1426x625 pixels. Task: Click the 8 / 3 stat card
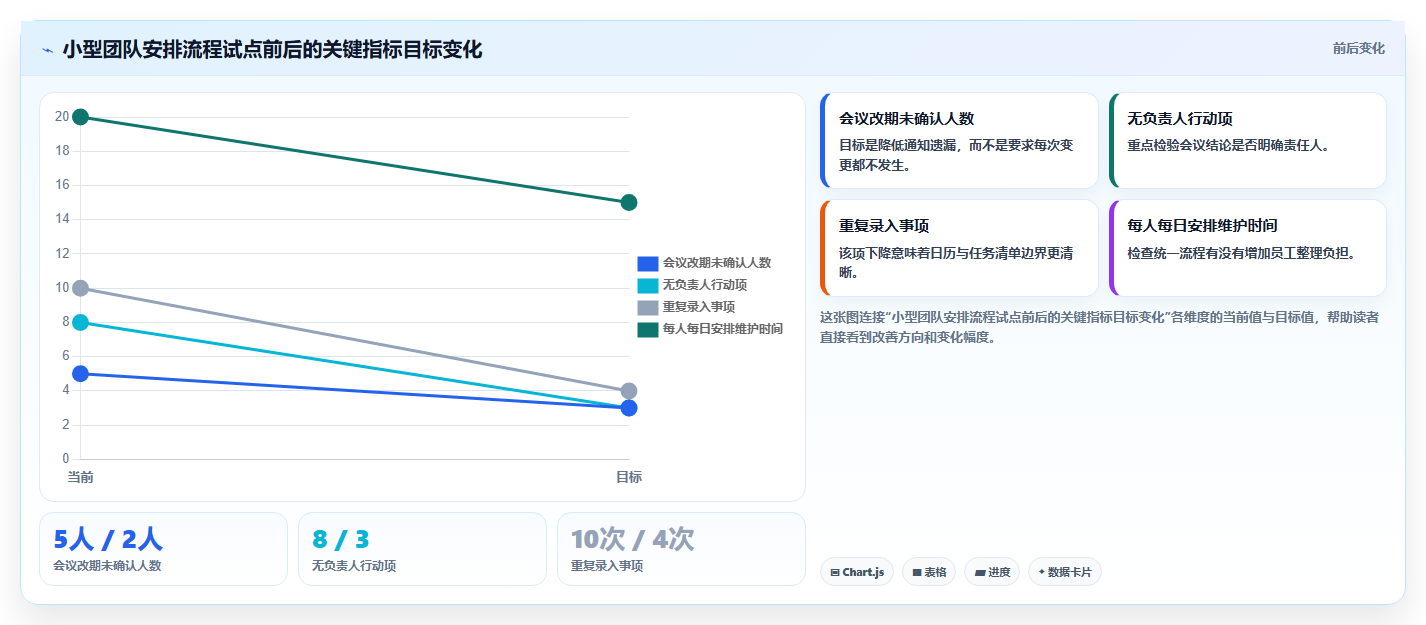[422, 549]
